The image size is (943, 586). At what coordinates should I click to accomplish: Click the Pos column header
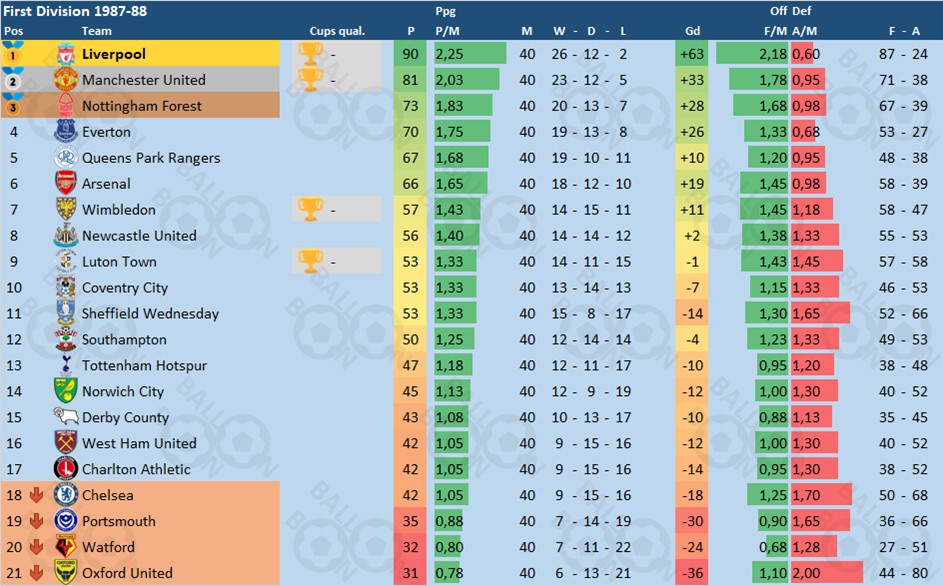point(13,31)
